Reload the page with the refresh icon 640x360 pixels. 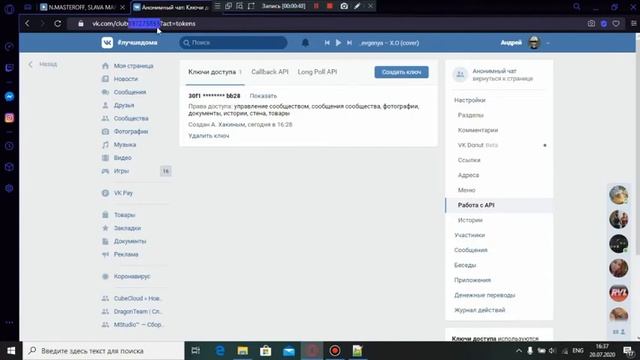click(x=58, y=23)
